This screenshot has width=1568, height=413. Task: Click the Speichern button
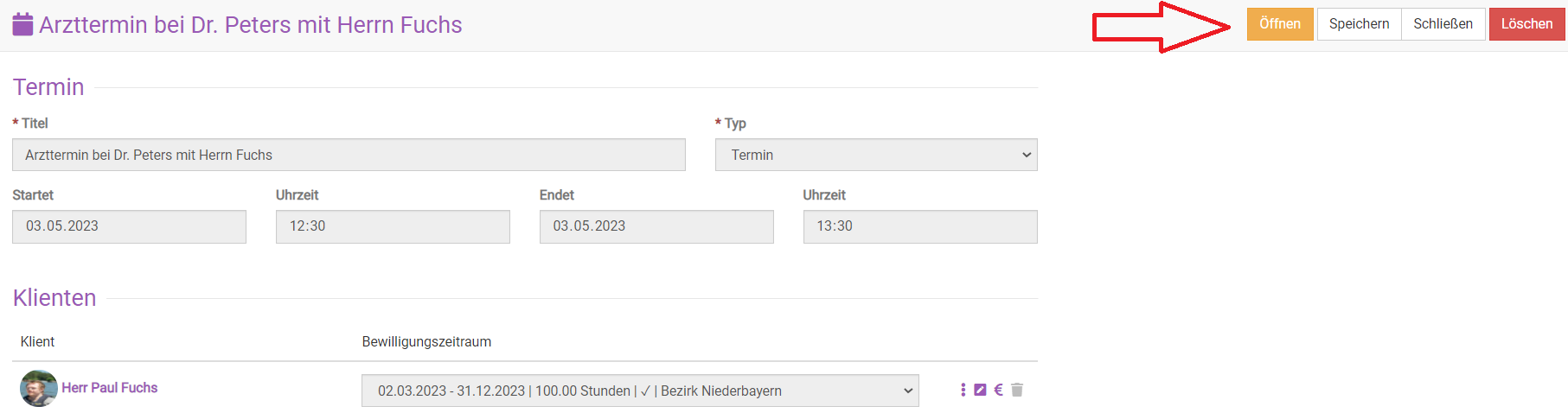[x=1359, y=24]
